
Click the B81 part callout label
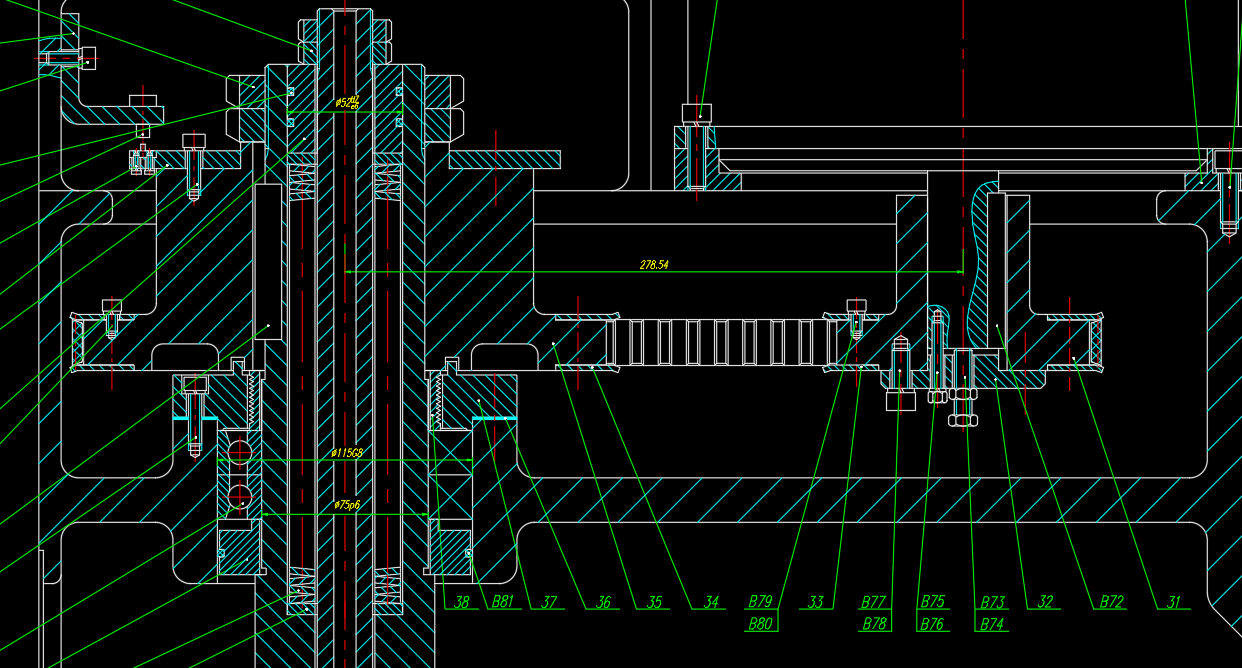[502, 602]
